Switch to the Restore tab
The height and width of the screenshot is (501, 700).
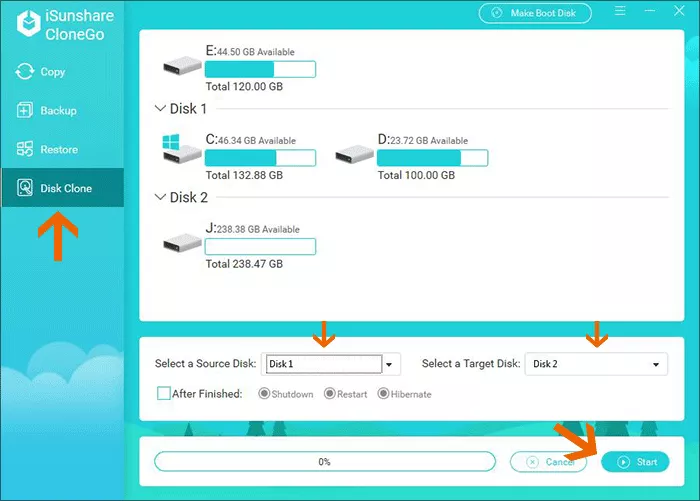tap(62, 149)
